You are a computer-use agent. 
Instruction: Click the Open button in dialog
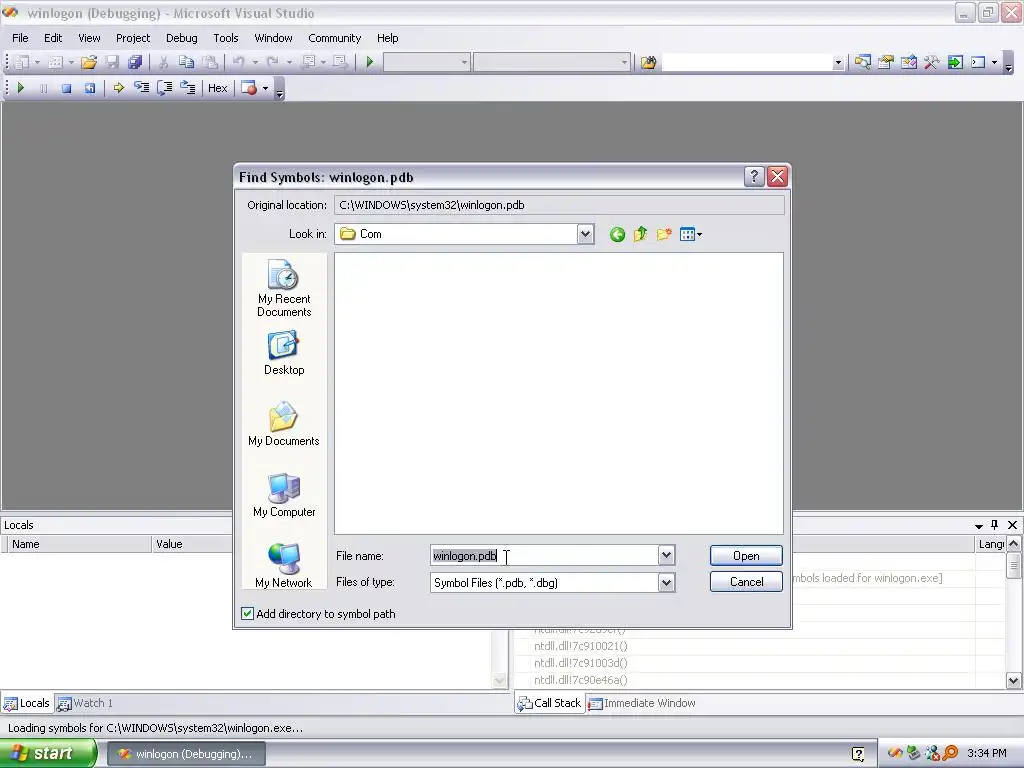[746, 556]
